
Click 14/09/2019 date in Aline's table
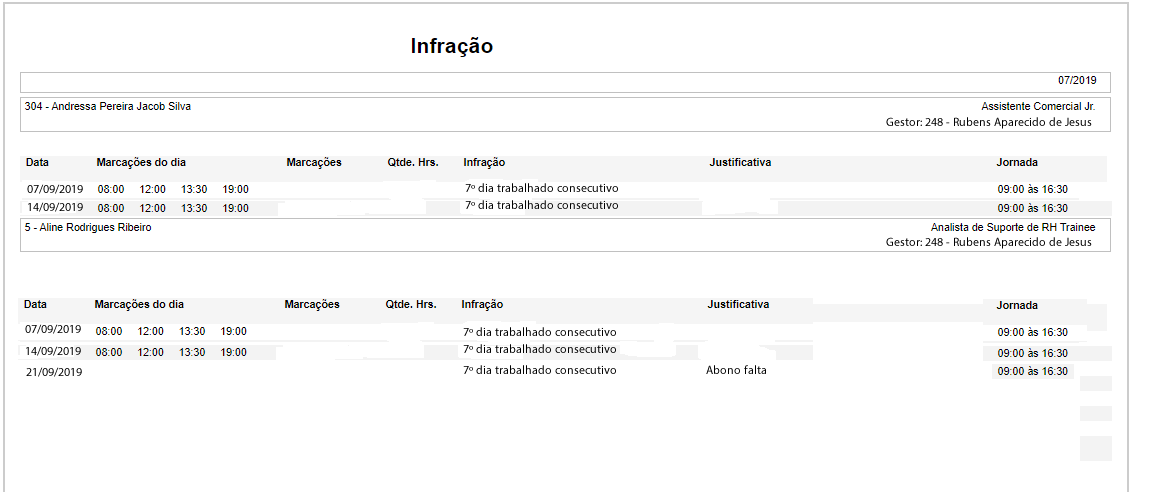coord(54,351)
